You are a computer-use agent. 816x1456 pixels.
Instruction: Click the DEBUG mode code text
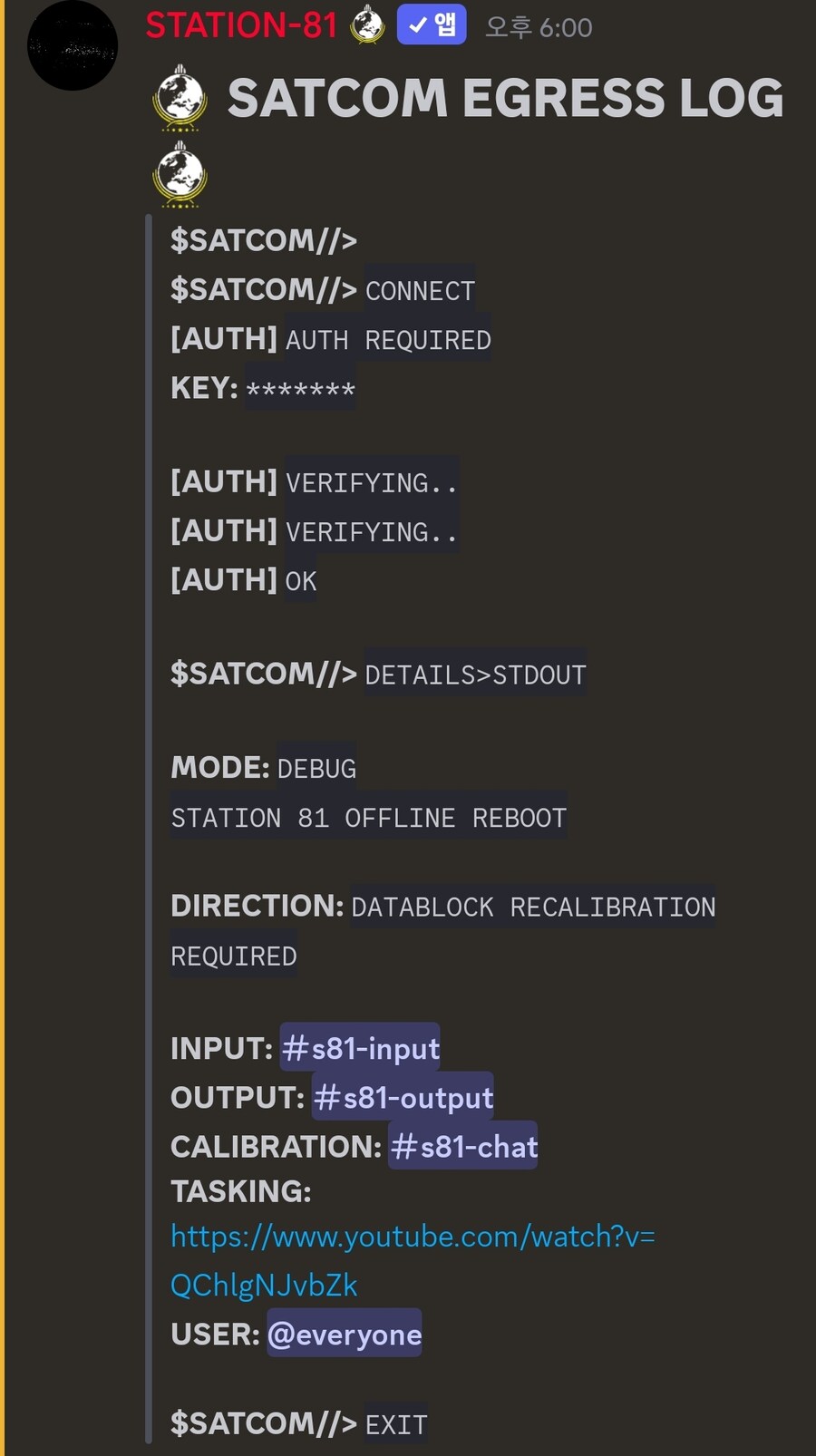click(316, 769)
